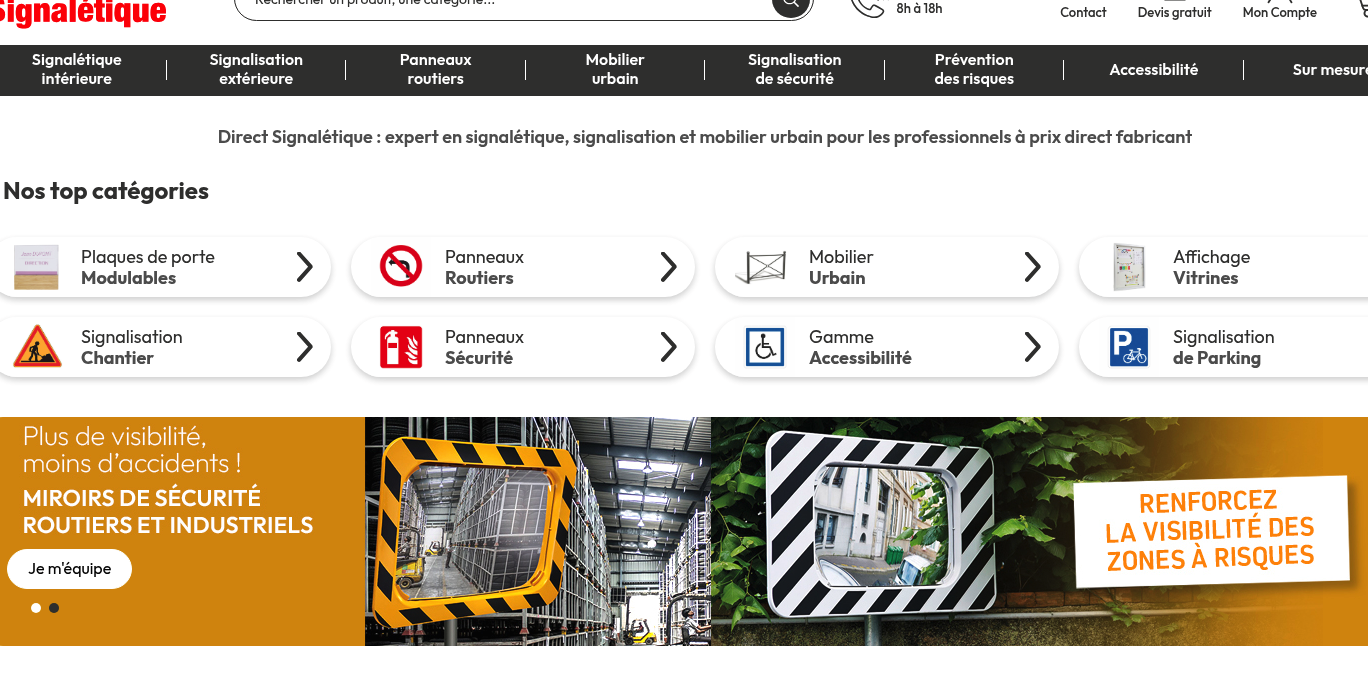Click the Plaques de porte Modulables thumbnail icon

coord(36,268)
